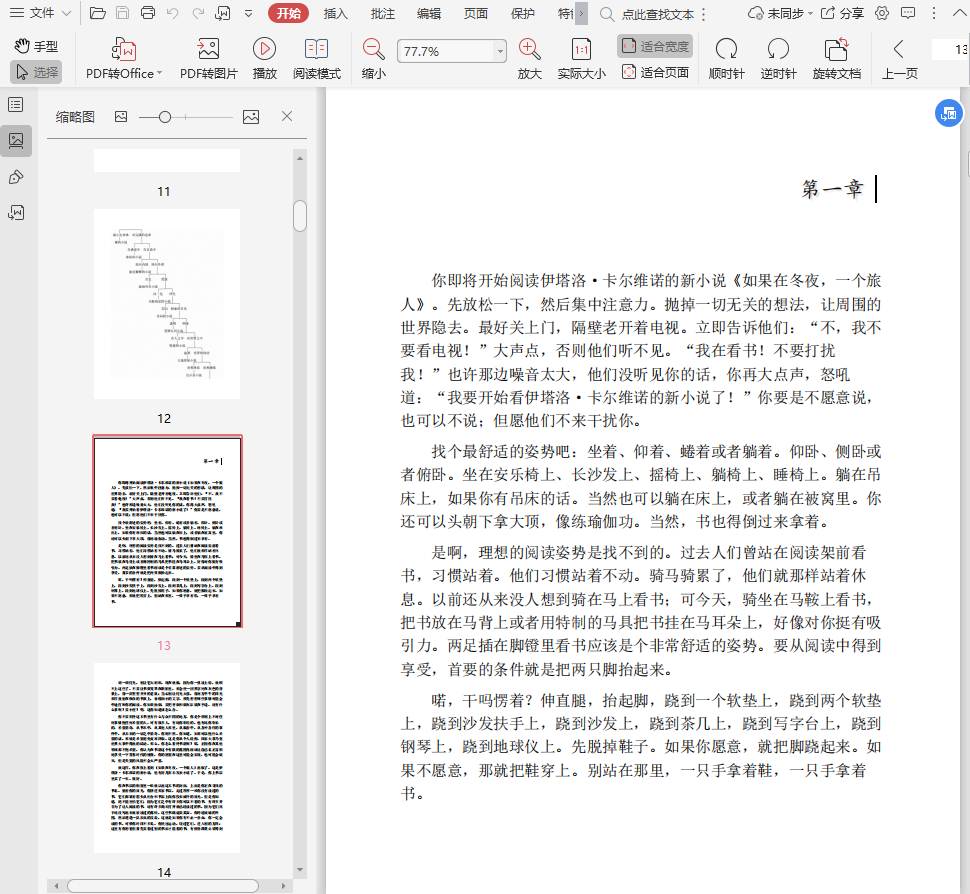Switch to the 批注 tab
The image size is (970, 894).
coord(382,13)
